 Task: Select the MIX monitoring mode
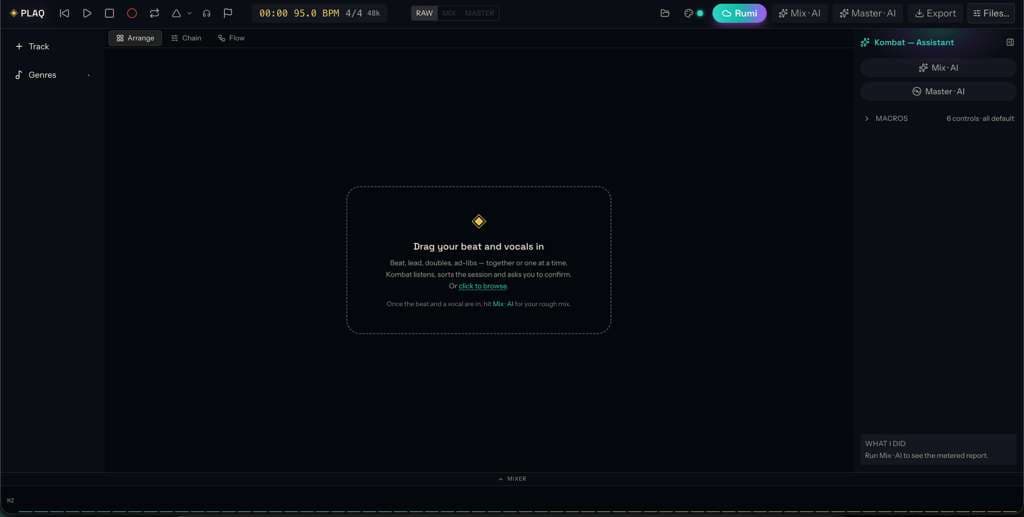[x=449, y=13]
